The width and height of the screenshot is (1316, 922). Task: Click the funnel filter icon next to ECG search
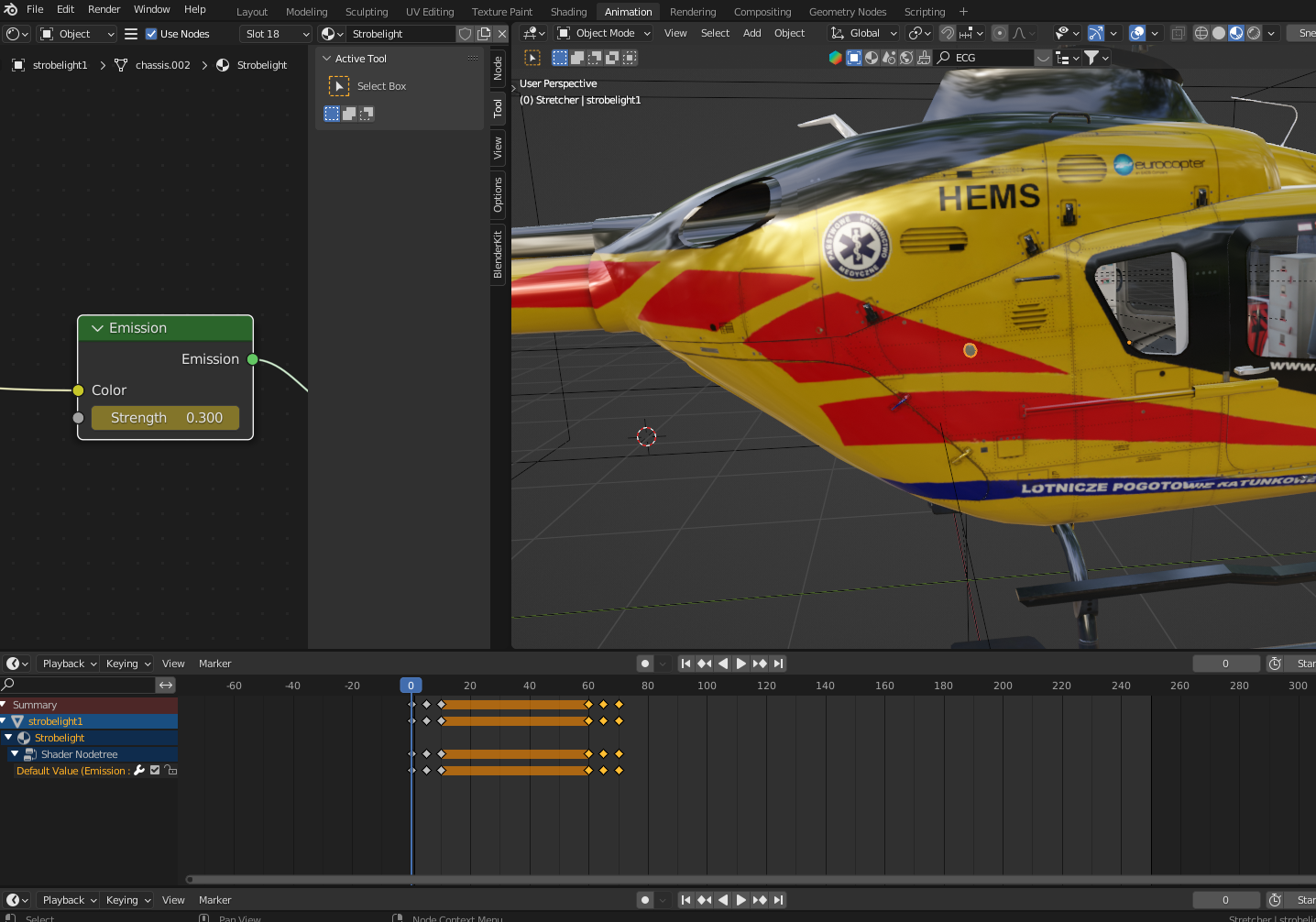click(1096, 58)
